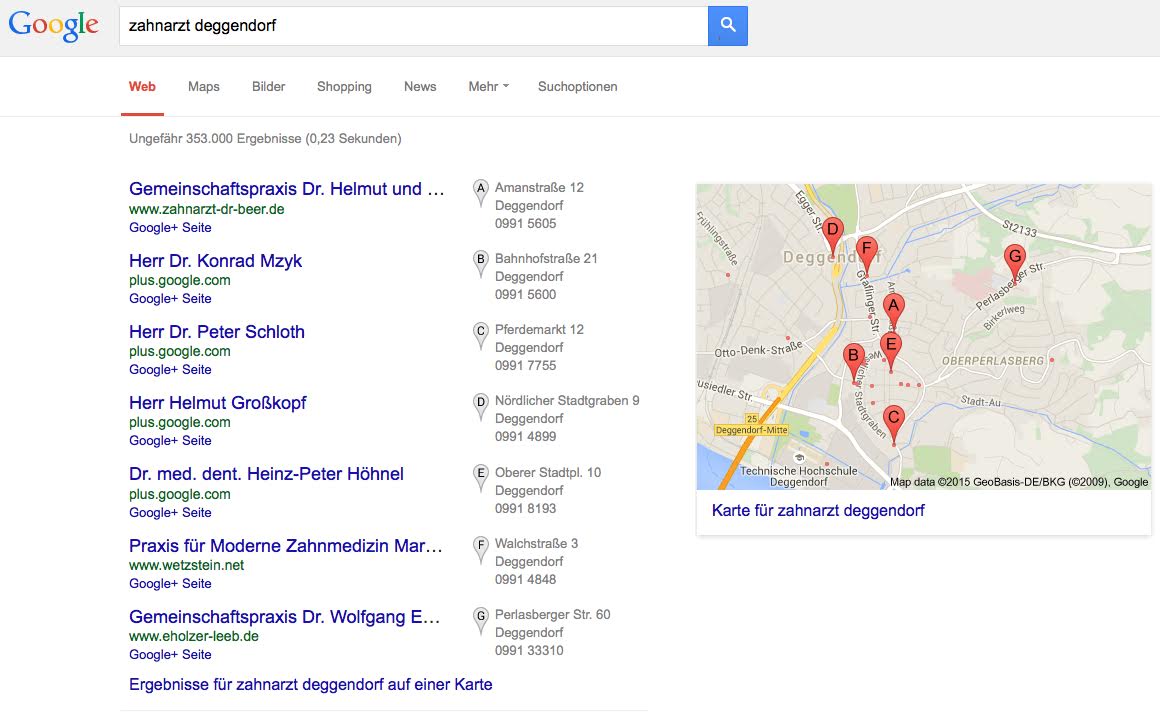Click marker E icon beside Oberer Stadtpl. 10
Viewport: 1160px width, 720px height.
coord(481,477)
